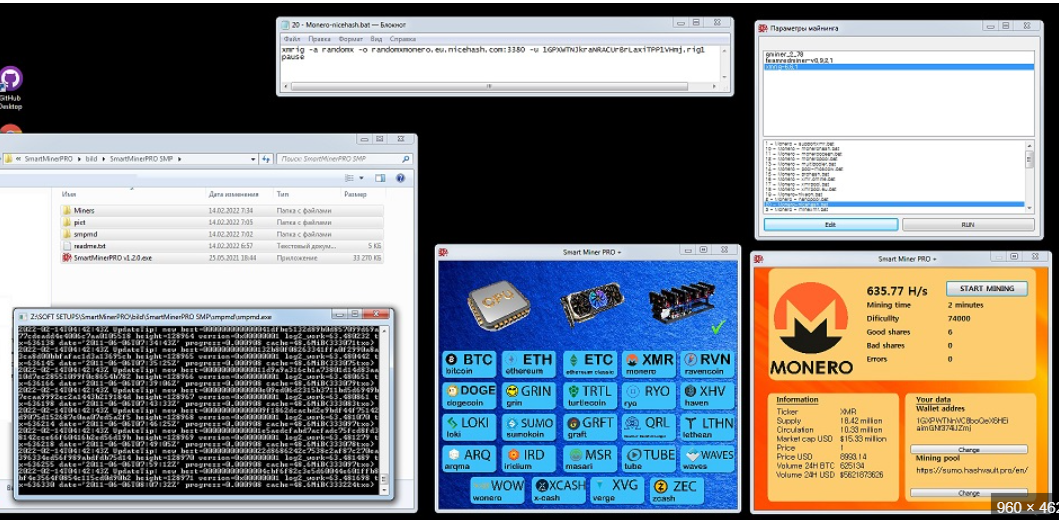Click RUN in mining parameters window
The height and width of the screenshot is (520, 1059).
[x=968, y=224]
